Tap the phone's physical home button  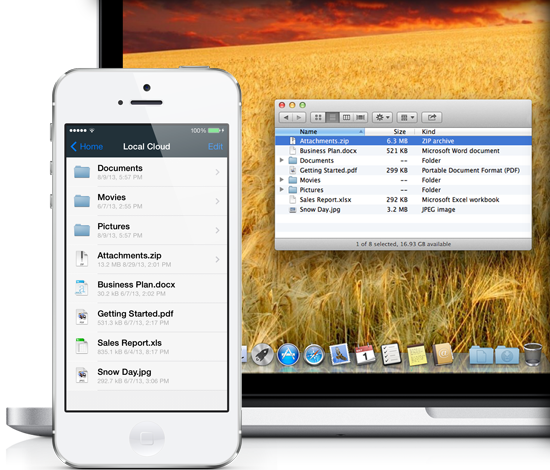pyautogui.click(x=147, y=438)
